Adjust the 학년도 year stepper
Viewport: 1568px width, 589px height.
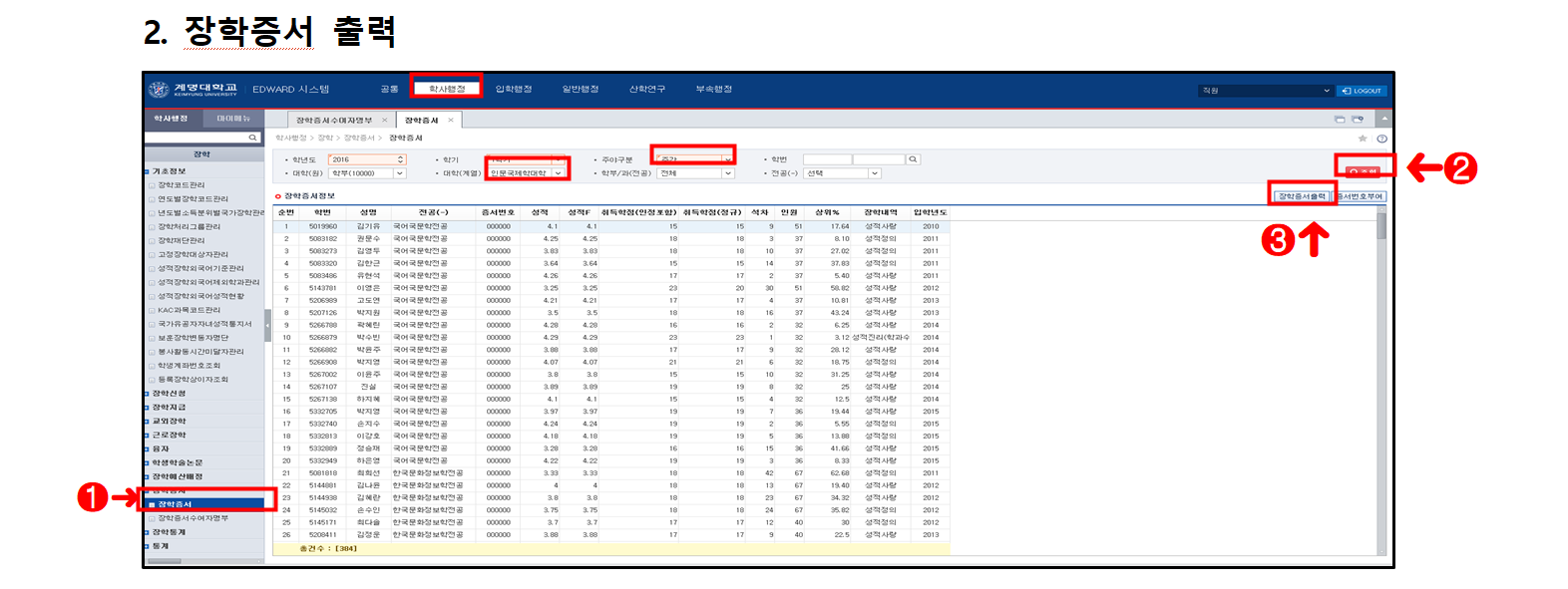click(401, 159)
